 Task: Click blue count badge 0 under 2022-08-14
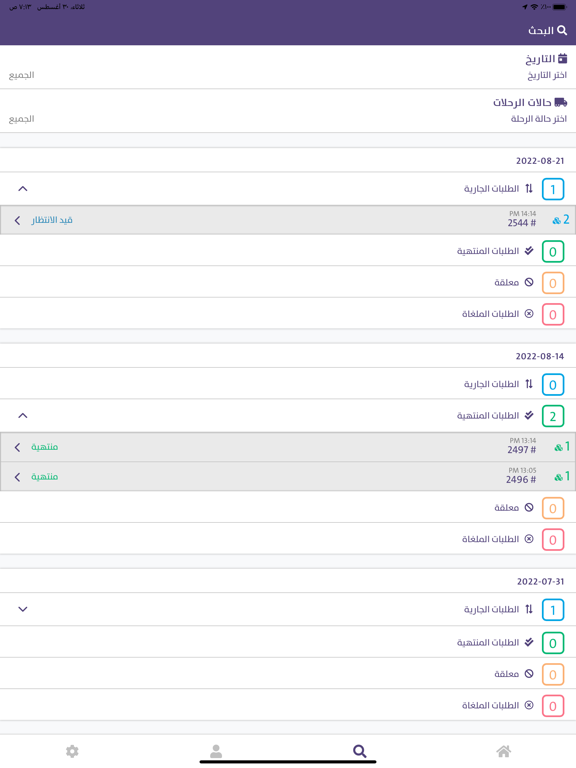pos(552,384)
